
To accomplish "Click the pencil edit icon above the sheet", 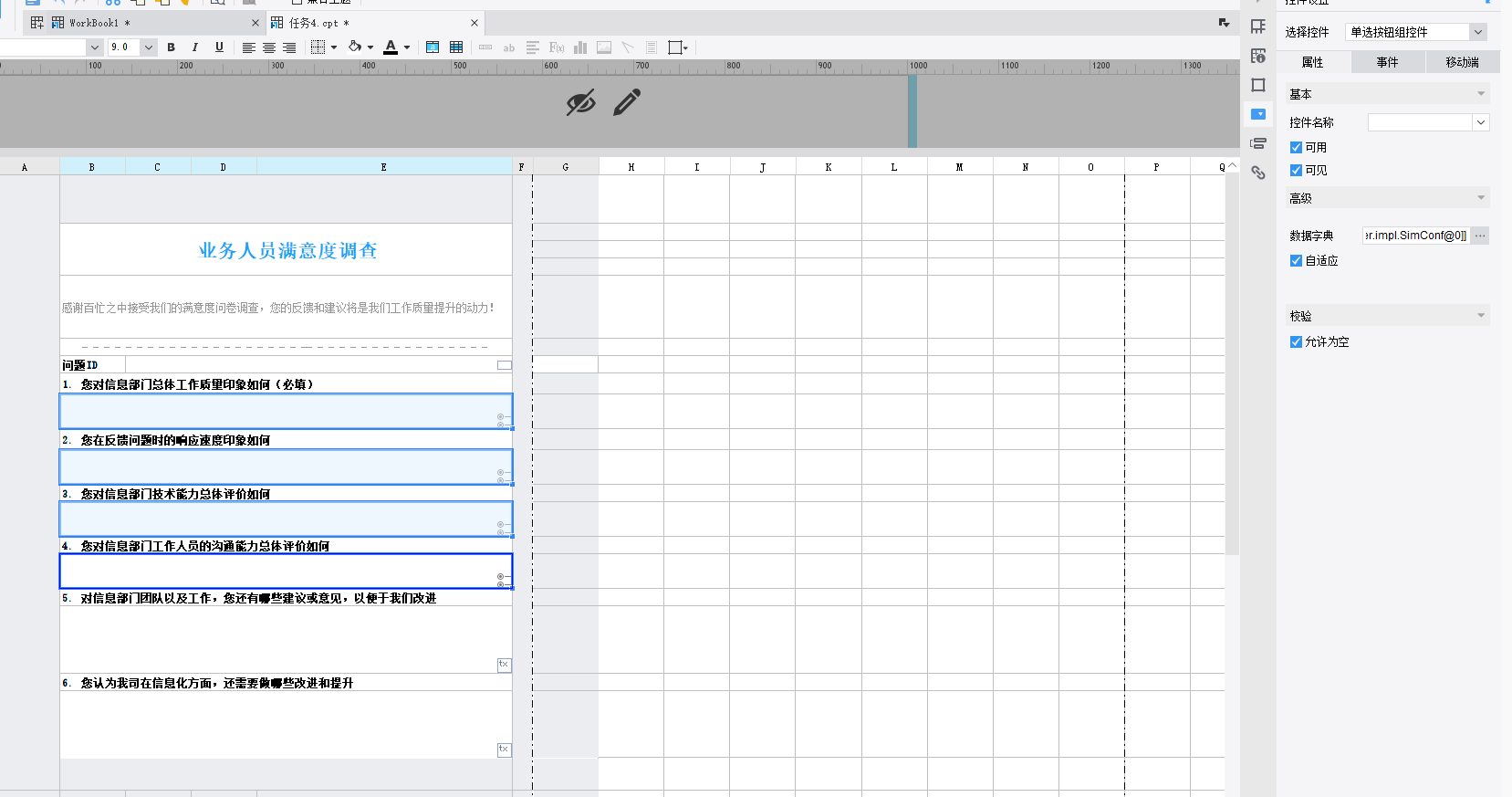I will coord(627,102).
